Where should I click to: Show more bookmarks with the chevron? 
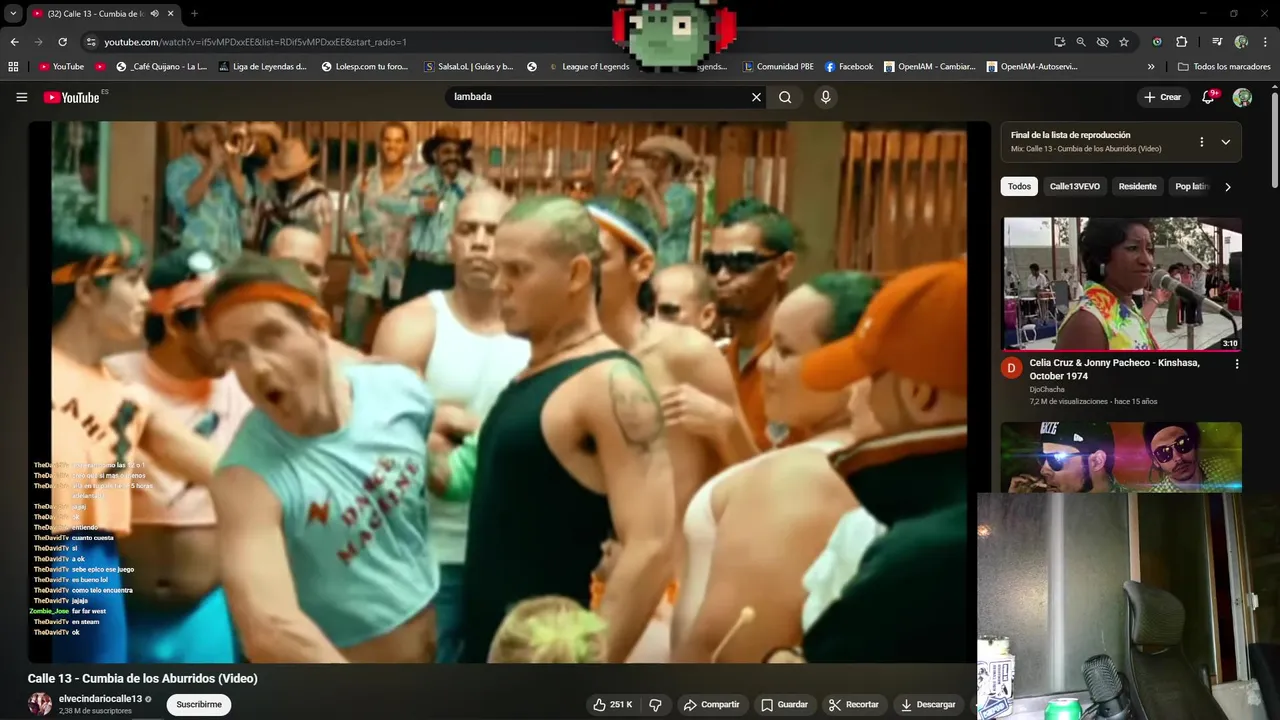(x=1151, y=67)
